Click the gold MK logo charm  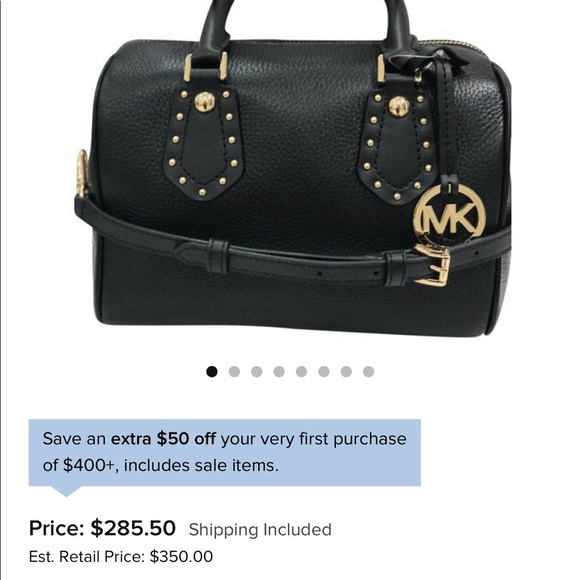coord(449,215)
